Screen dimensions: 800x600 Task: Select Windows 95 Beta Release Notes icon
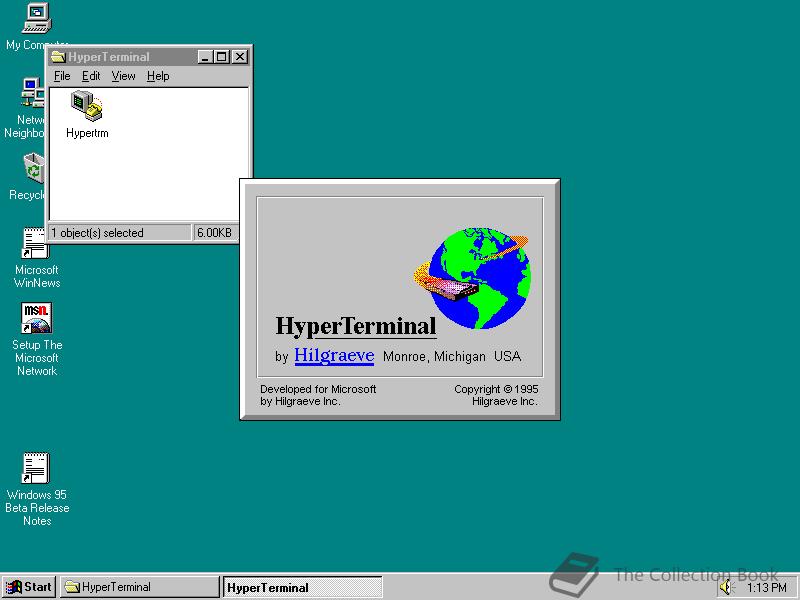pyautogui.click(x=35, y=468)
